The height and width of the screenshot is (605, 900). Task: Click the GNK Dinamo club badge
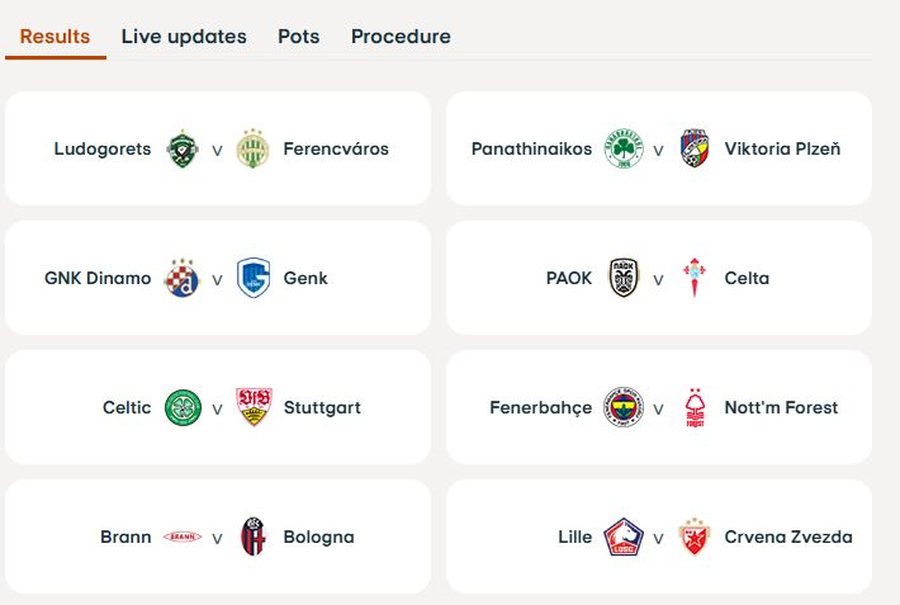click(184, 278)
